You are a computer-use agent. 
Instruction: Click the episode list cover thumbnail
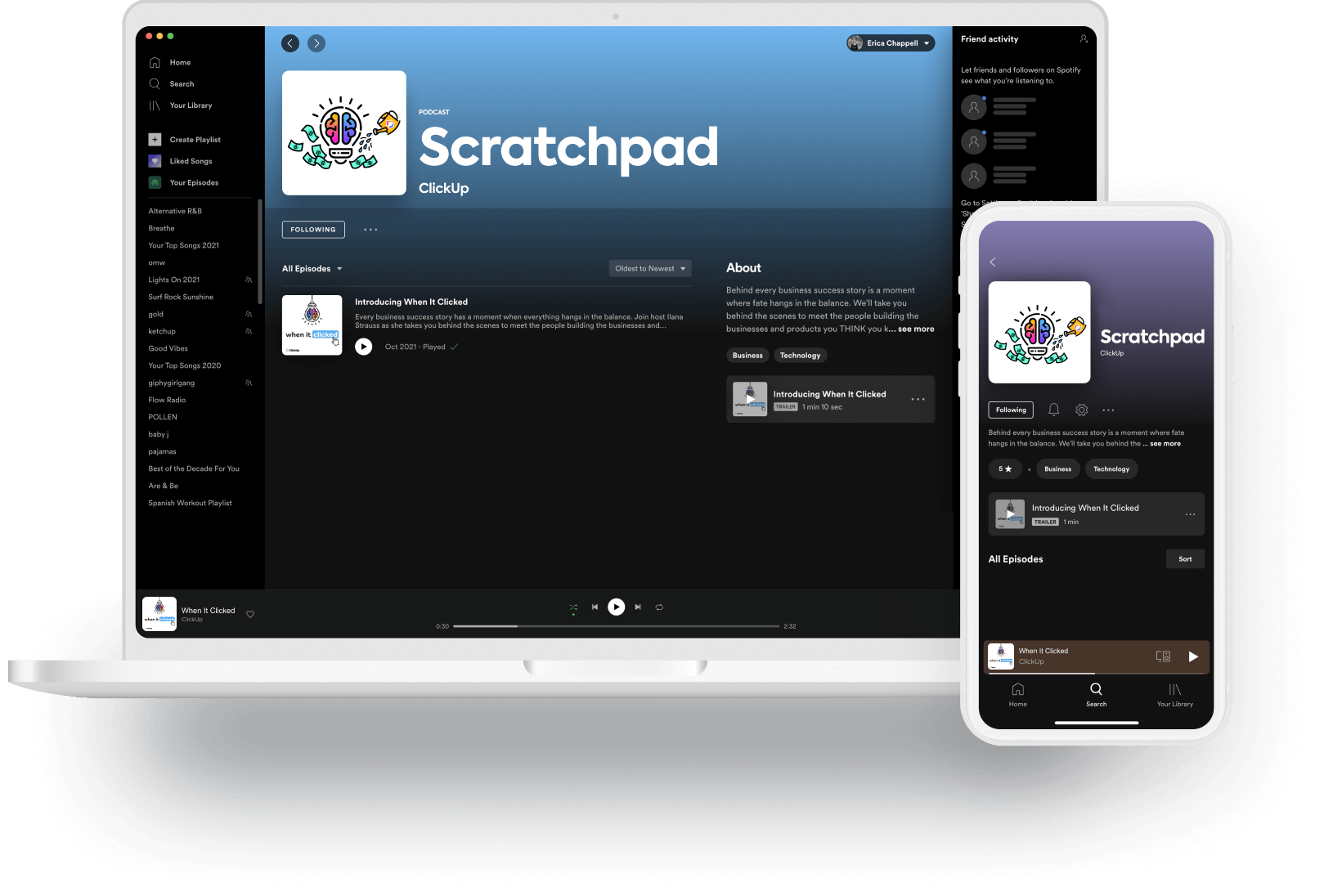pyautogui.click(x=312, y=325)
